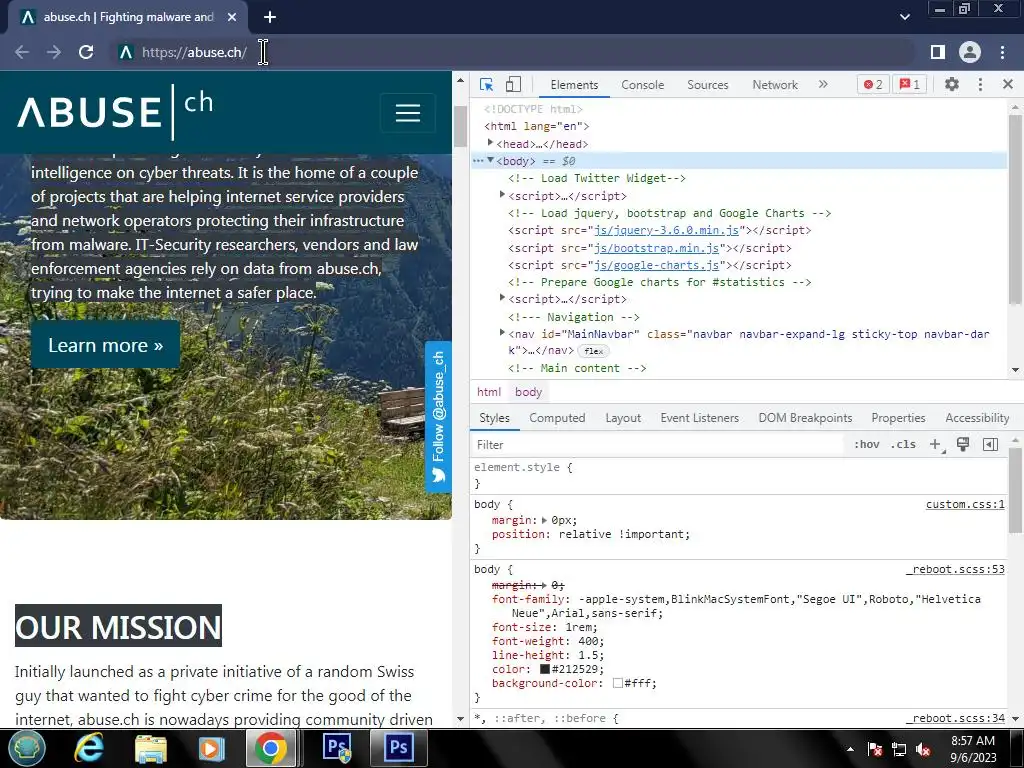
Task: Toggle the :hov element state panel
Action: point(867,445)
